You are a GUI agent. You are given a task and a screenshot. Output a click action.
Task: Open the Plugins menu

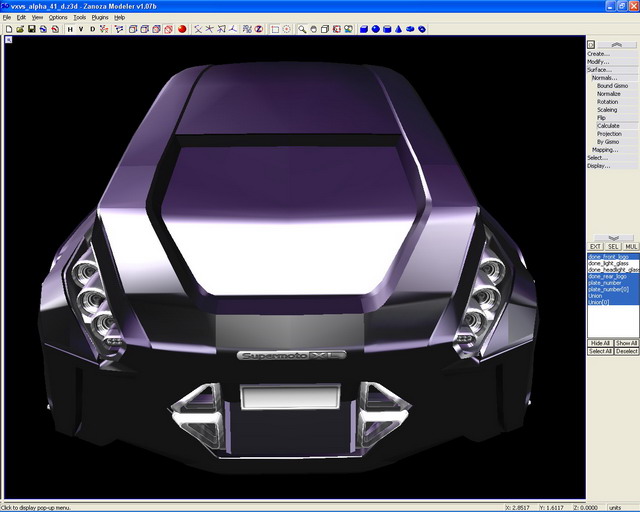[x=100, y=17]
